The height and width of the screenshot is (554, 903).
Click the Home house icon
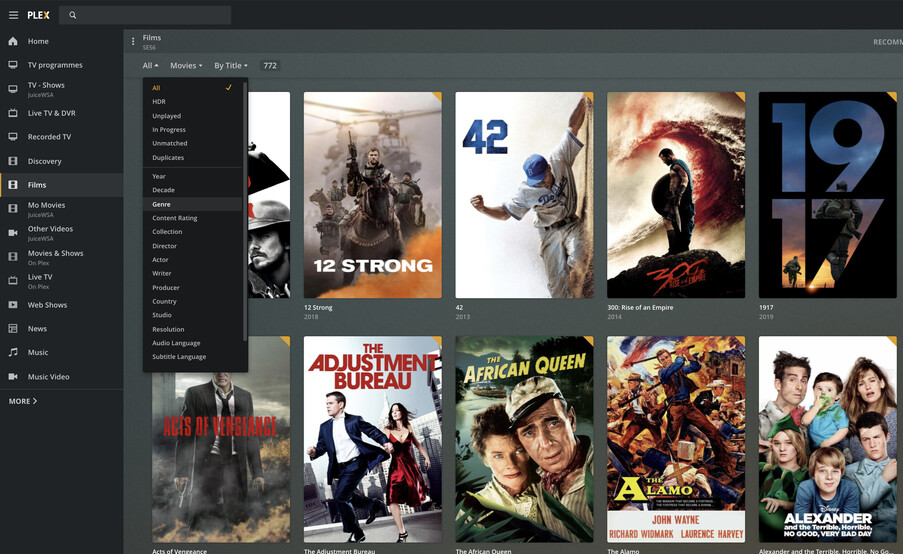point(13,41)
